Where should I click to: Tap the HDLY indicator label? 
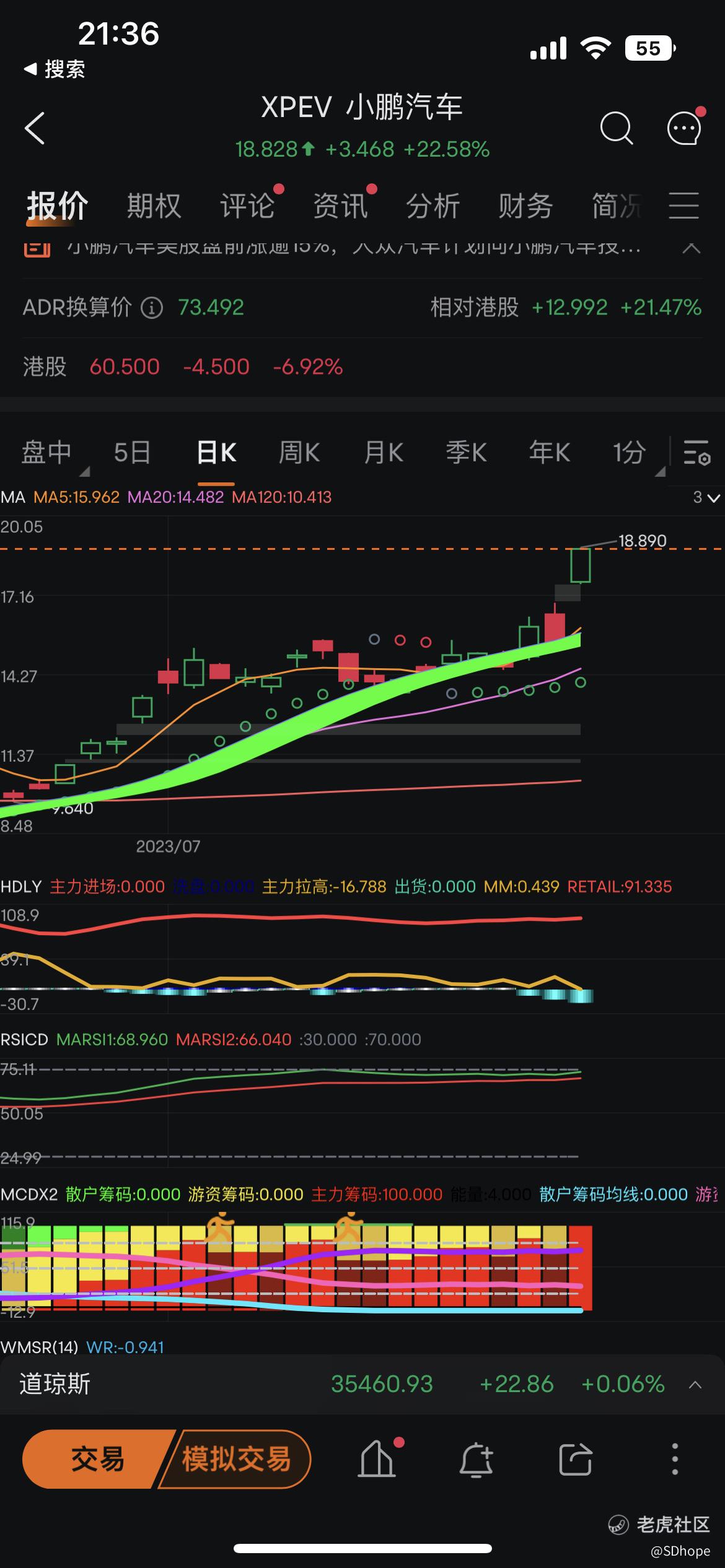click(21, 887)
